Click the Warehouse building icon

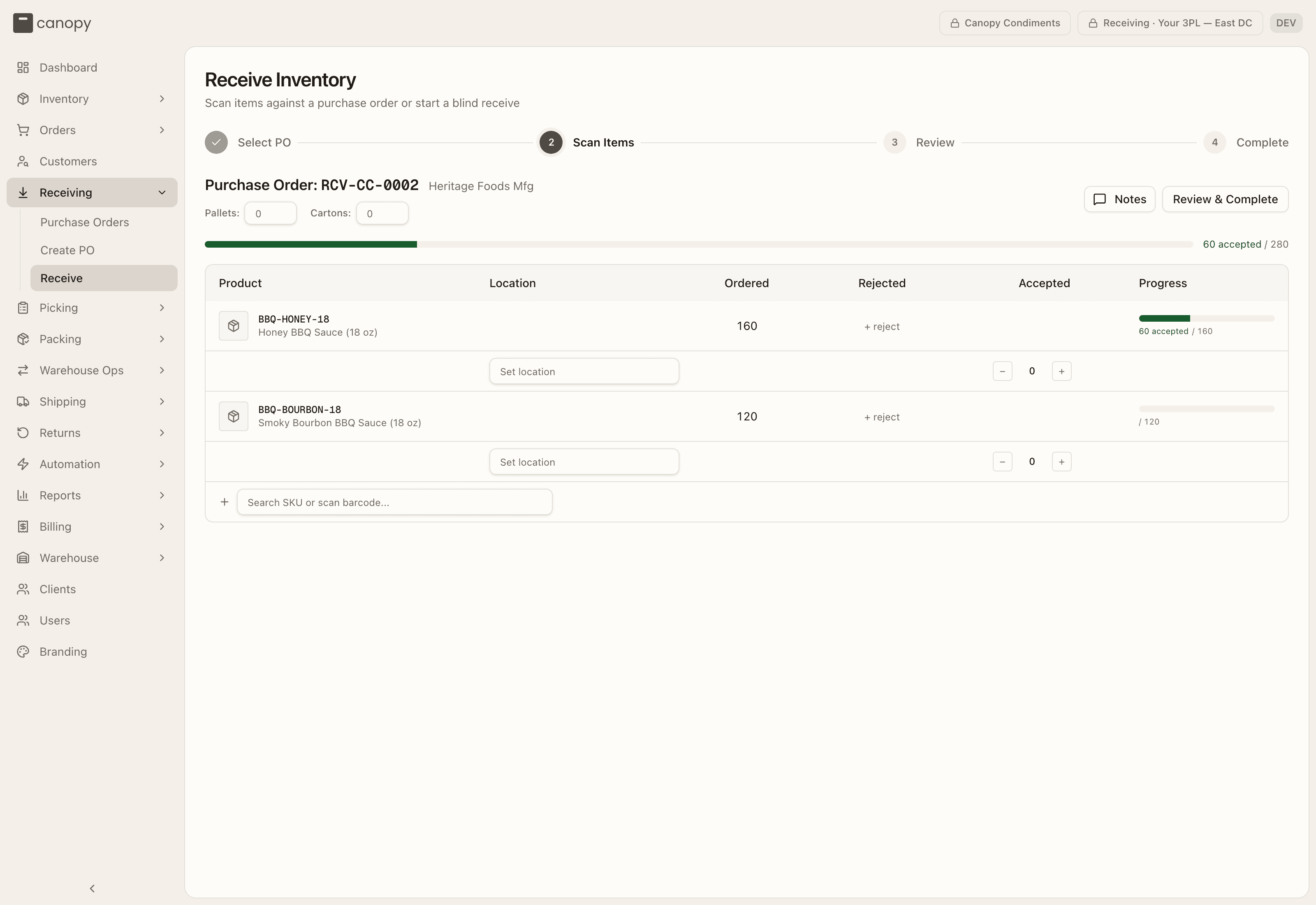pos(23,558)
